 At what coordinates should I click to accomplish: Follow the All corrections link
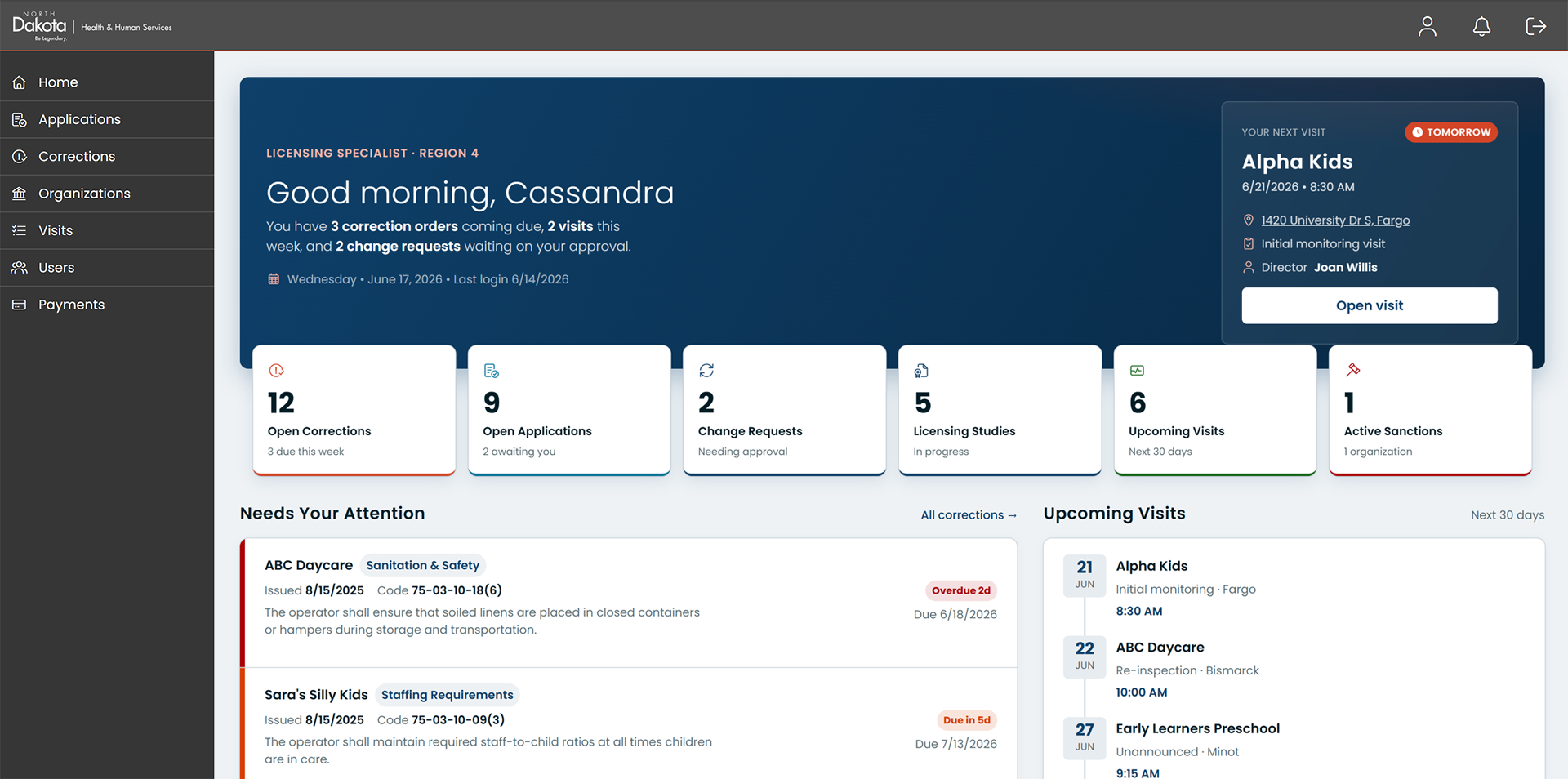(x=969, y=515)
